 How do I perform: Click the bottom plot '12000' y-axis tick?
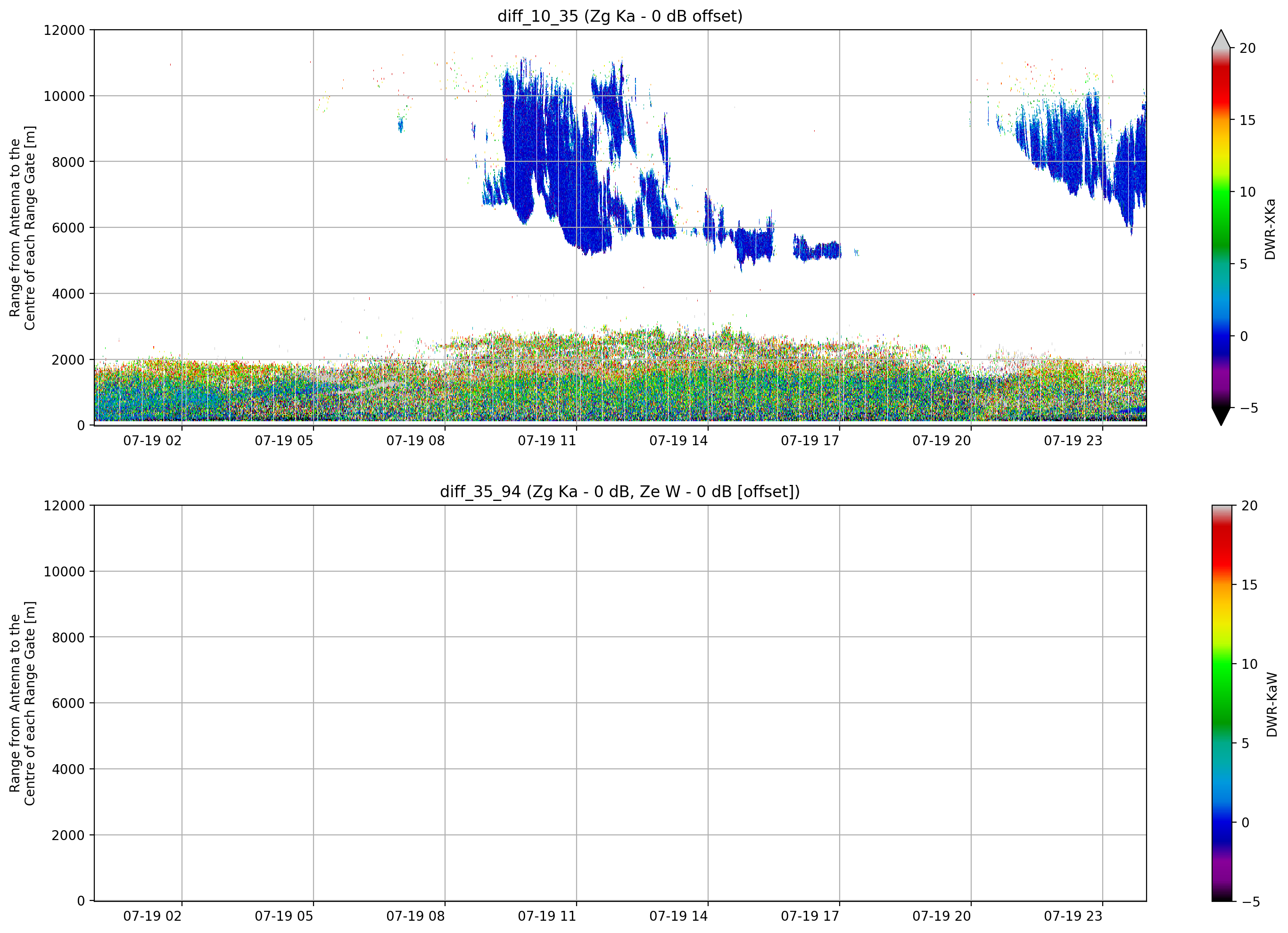coord(64,506)
